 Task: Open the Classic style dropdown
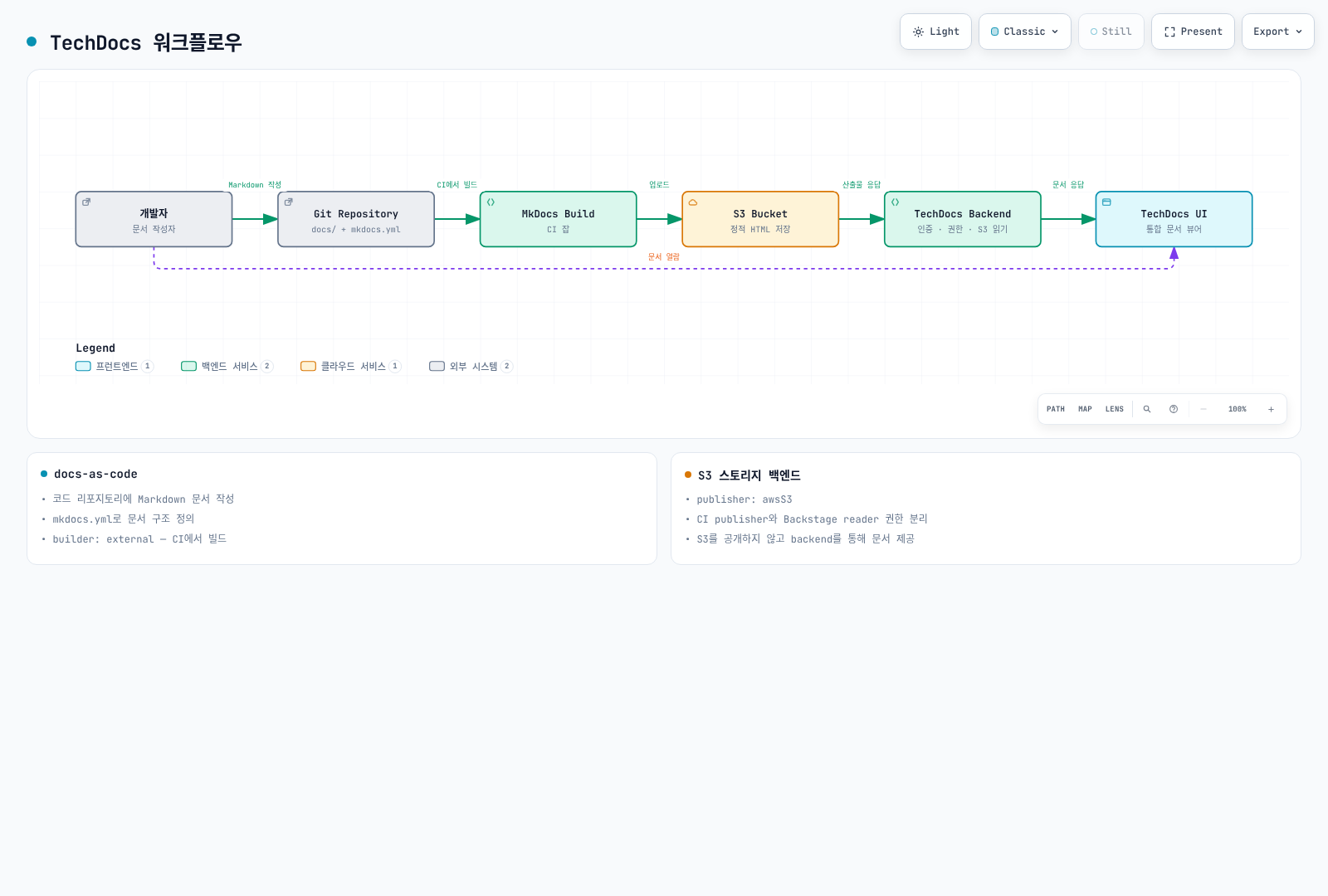point(1025,32)
